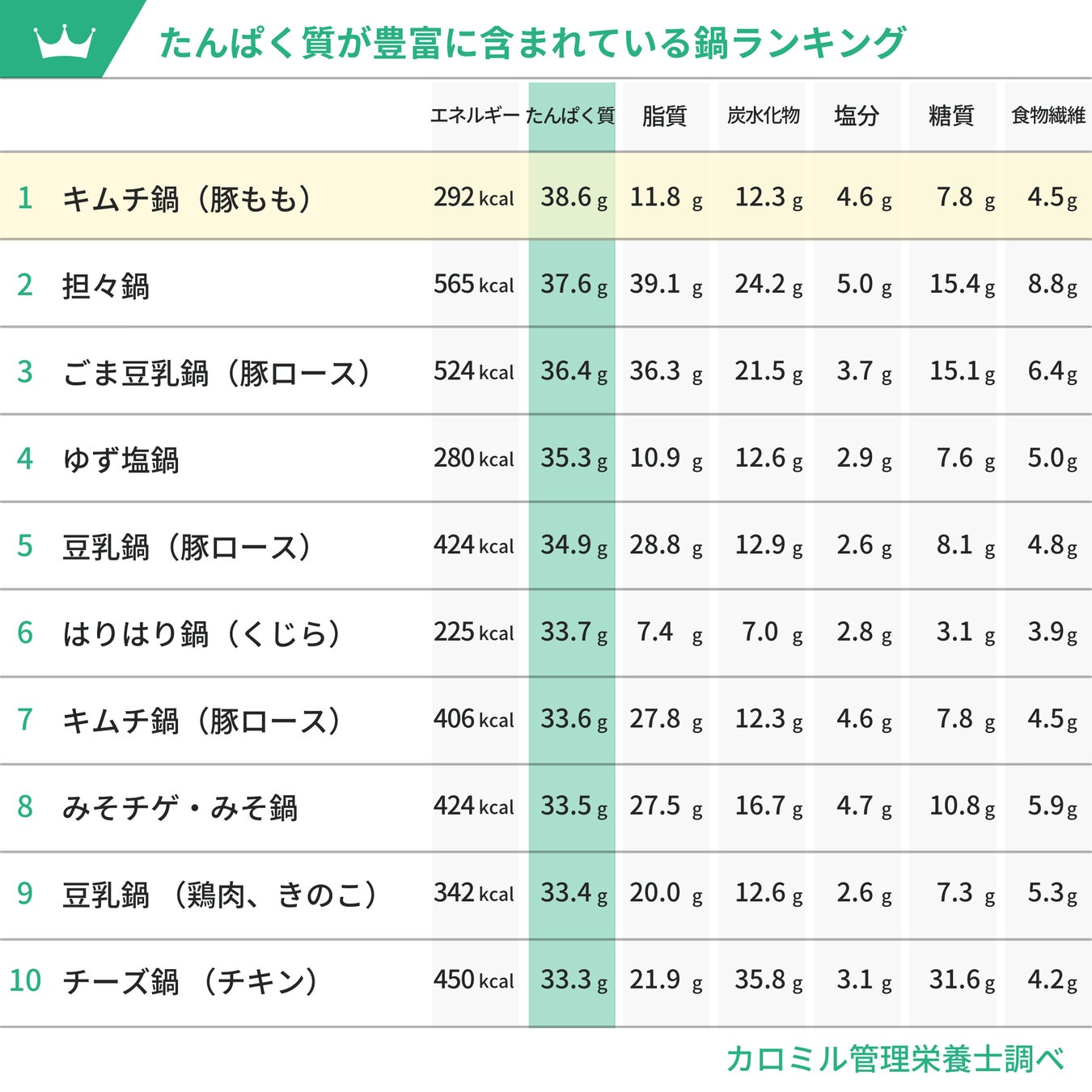1092x1092 pixels.
Task: Select チーズ鍋（チキン） row name
Action: 191,981
